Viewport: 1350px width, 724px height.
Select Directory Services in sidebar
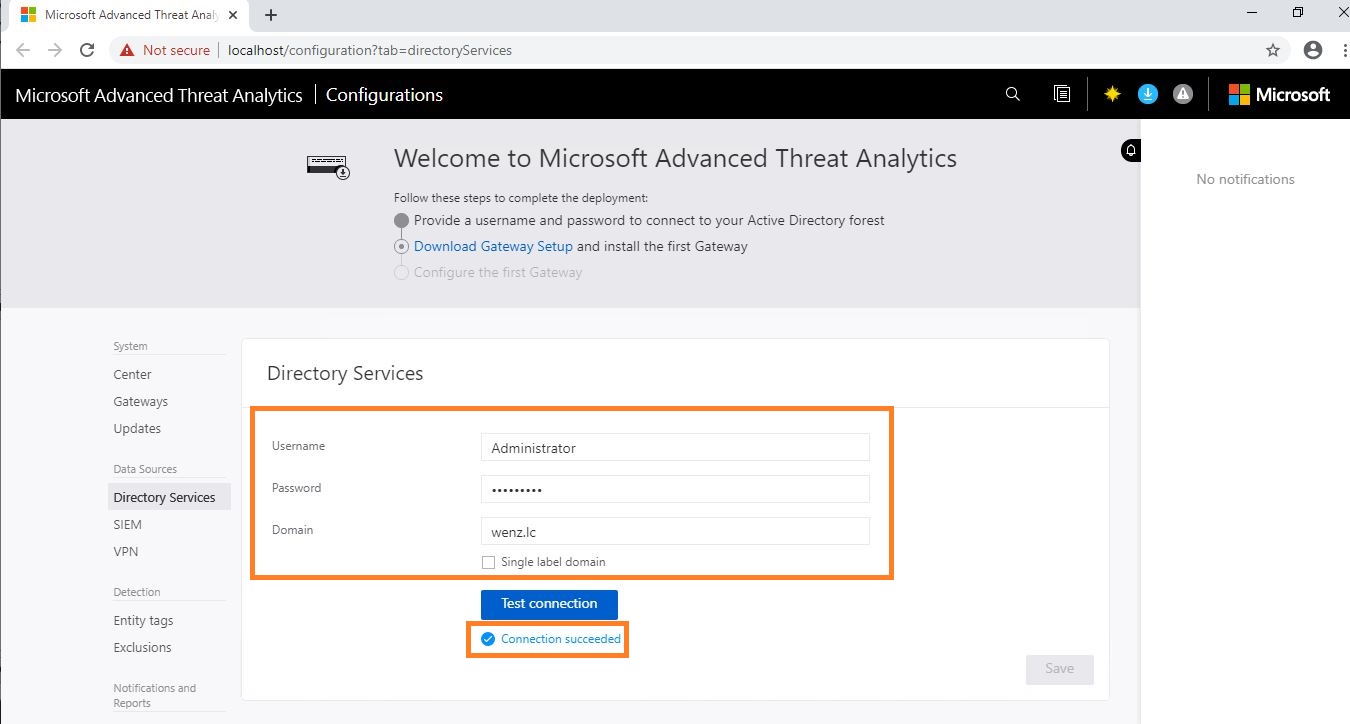click(169, 497)
